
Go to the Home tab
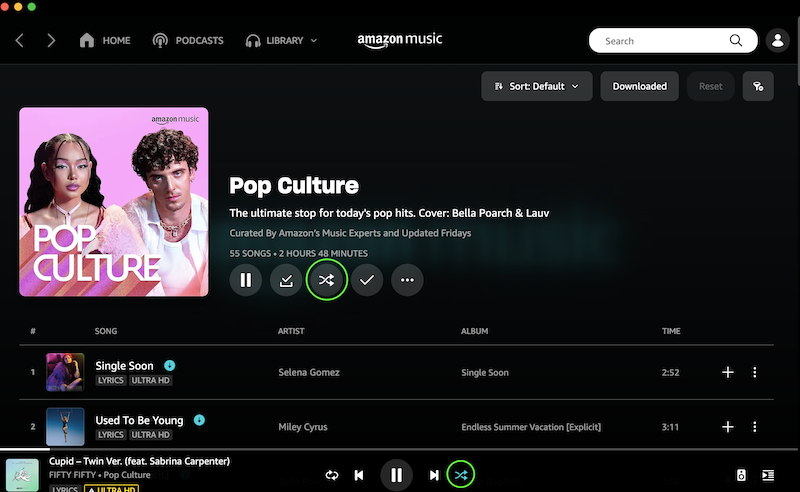point(105,41)
